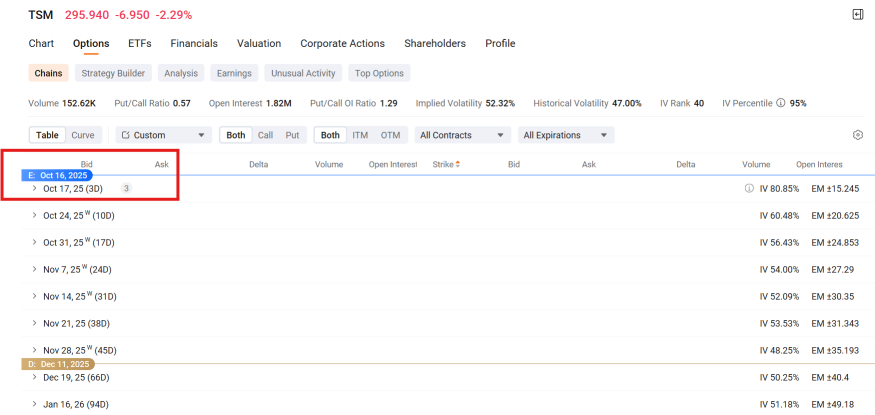Click the IV Percentile info icon
The width and height of the screenshot is (875, 415).
781,103
